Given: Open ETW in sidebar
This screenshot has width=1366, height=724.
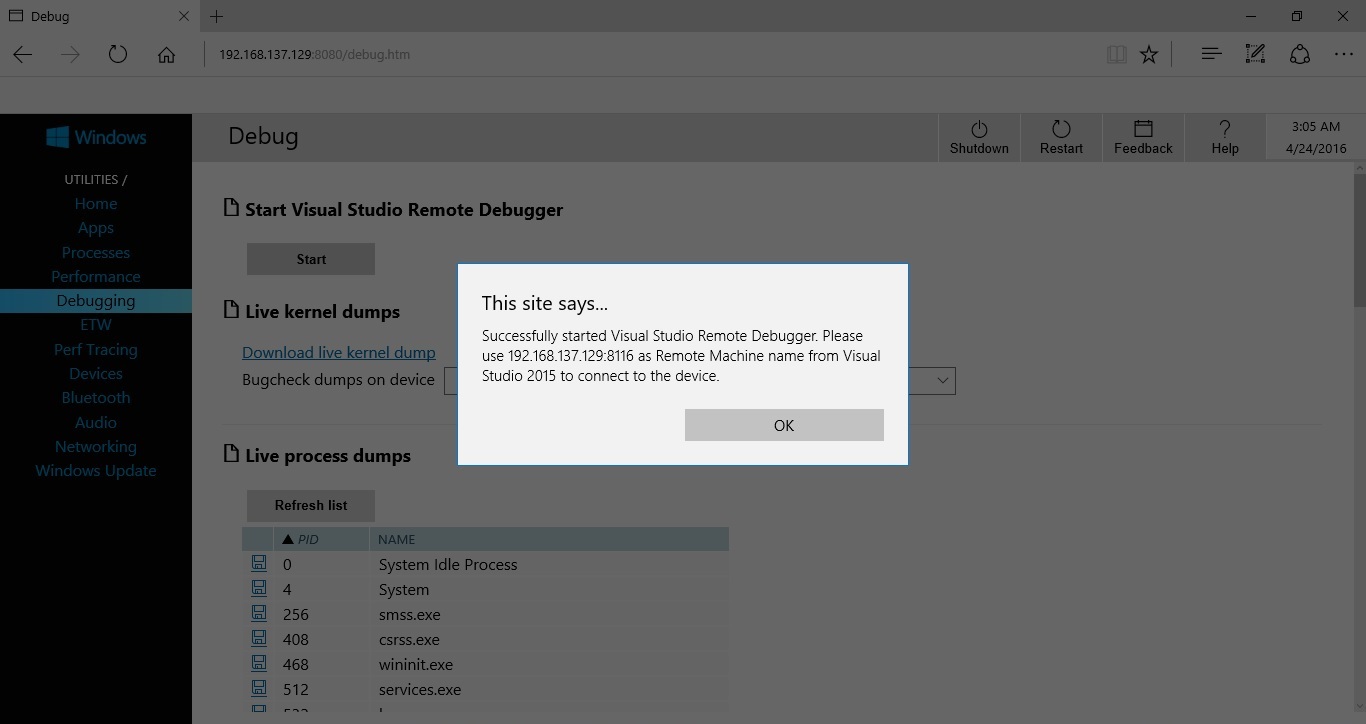Looking at the screenshot, I should [x=96, y=325].
